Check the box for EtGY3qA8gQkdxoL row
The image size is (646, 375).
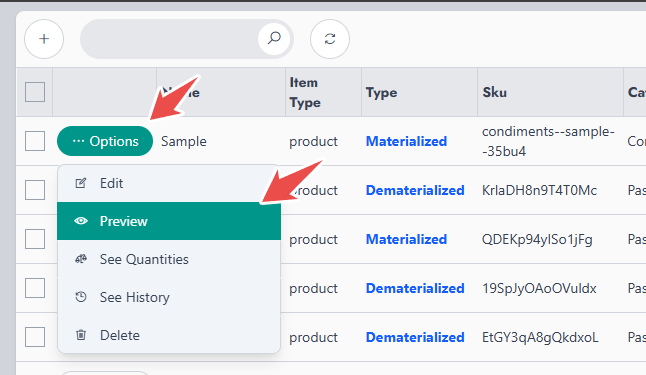point(35,337)
